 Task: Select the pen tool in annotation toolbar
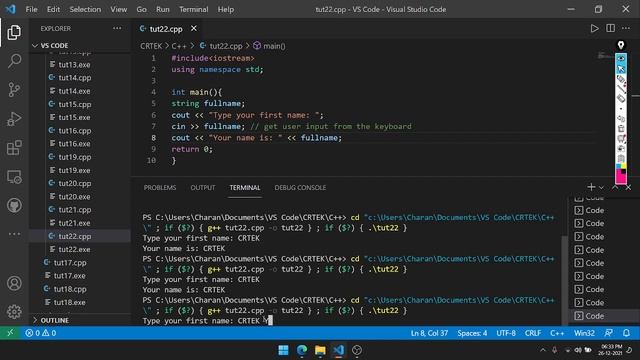click(621, 78)
